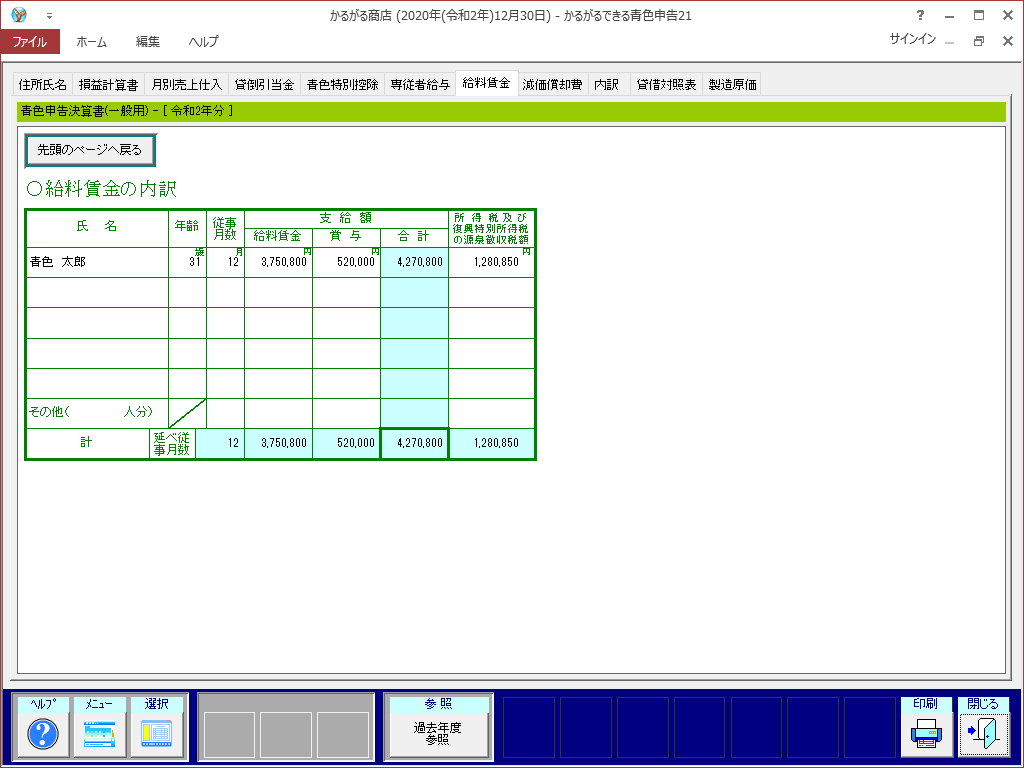Viewport: 1024px width, 768px height.
Task: Minimize the ribbon next to サインイン
Action: click(x=950, y=42)
